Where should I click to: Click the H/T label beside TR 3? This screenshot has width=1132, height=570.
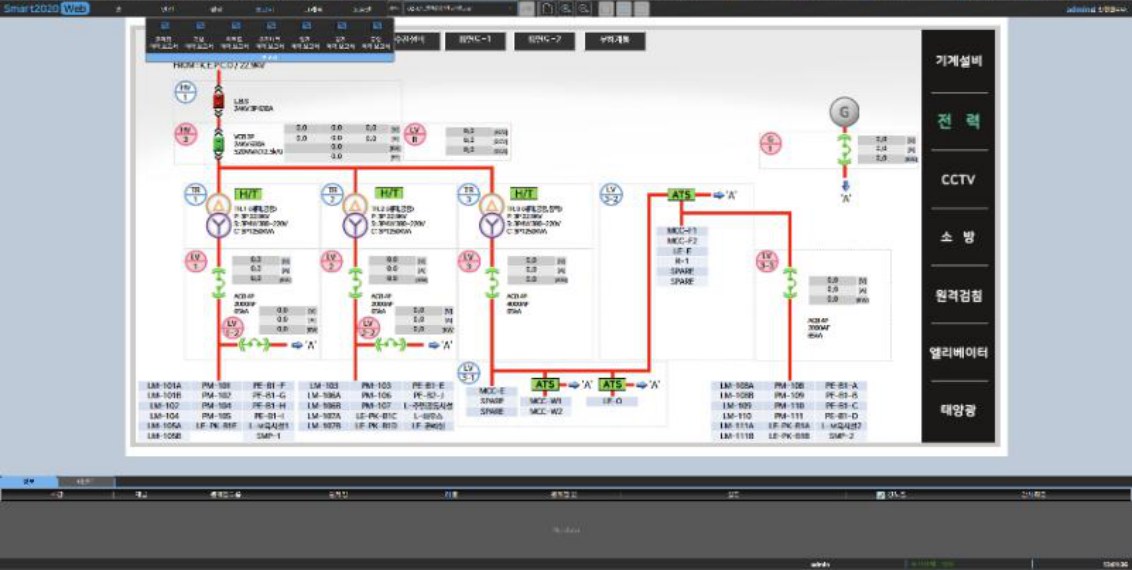[x=525, y=193]
